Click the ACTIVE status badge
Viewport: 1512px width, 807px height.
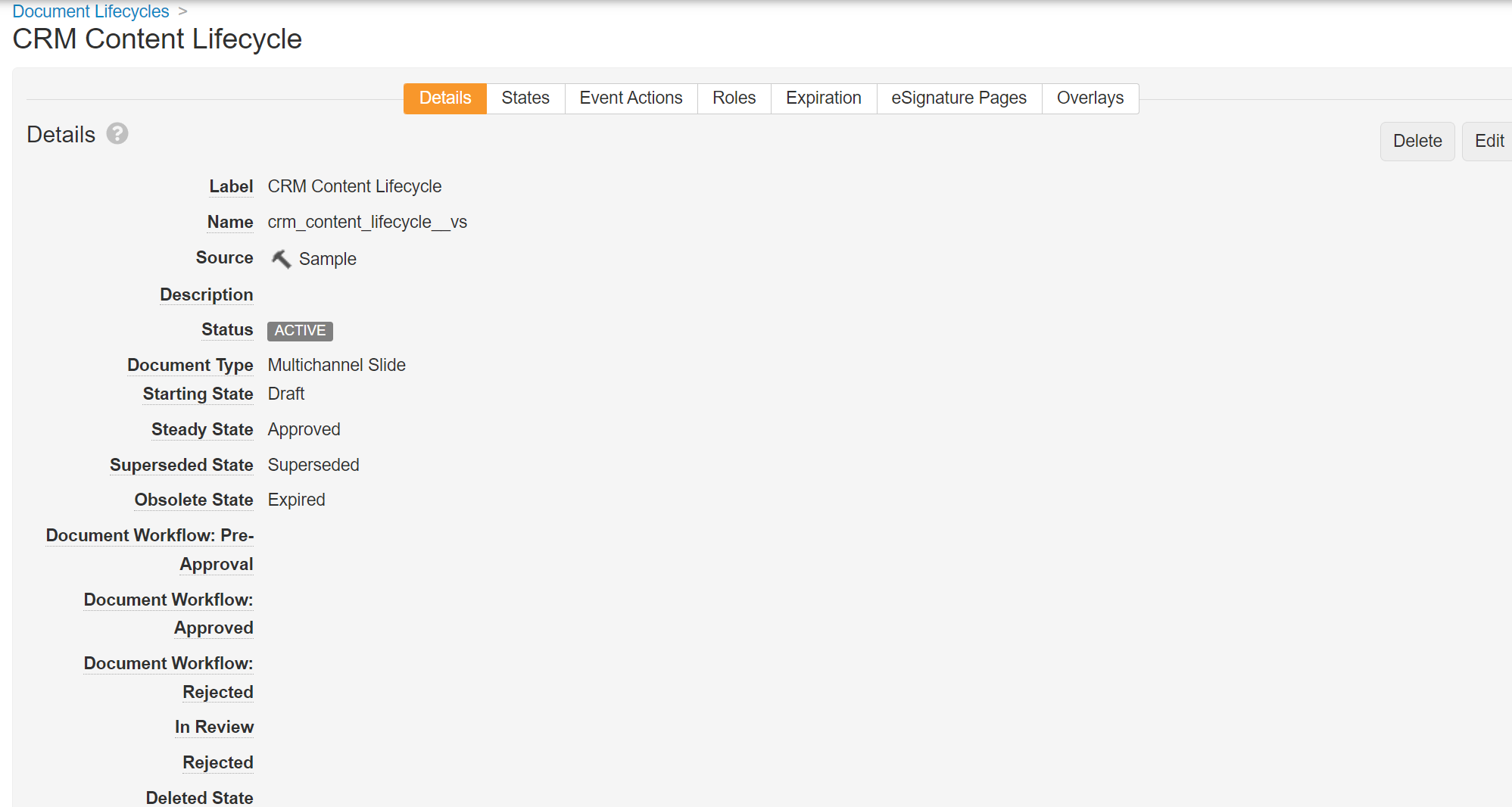pos(300,331)
